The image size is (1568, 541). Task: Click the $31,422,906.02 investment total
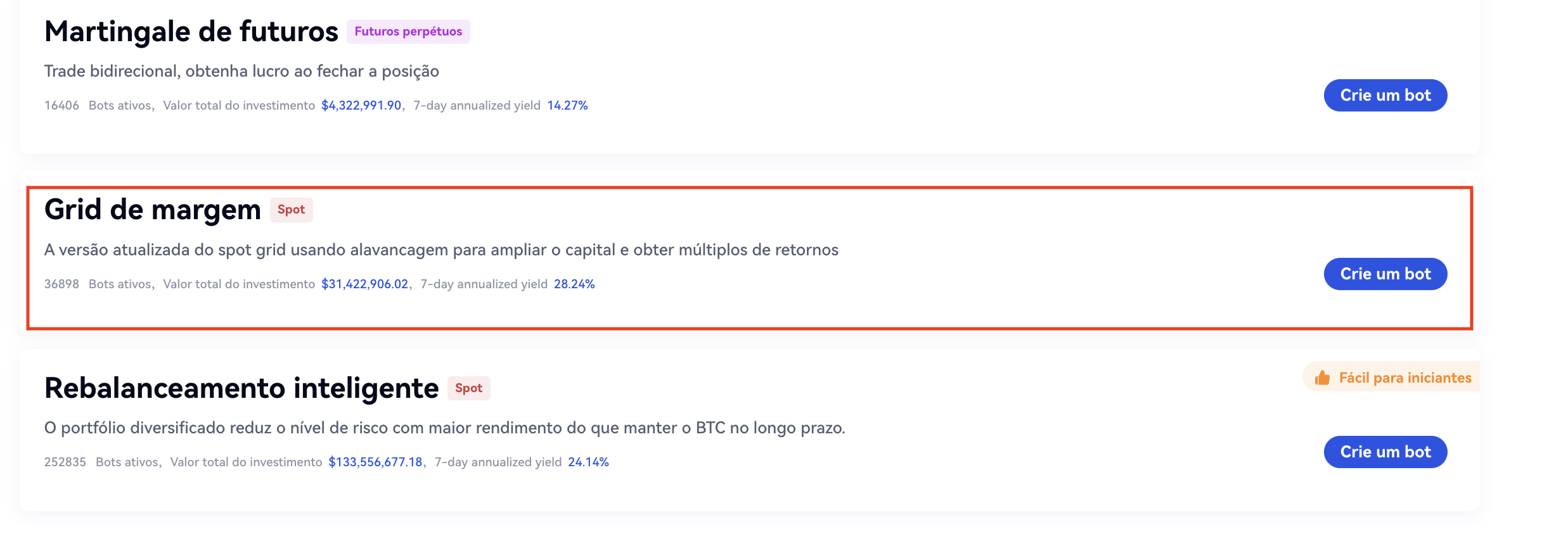pos(364,284)
